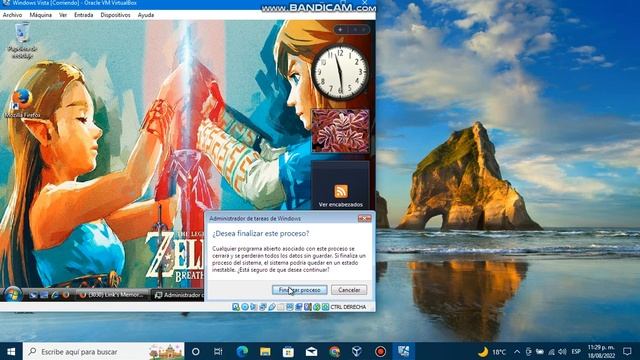Click the RSS feed icon in the sidebar gadget
Screen dimensions: 640x360
pos(341,191)
